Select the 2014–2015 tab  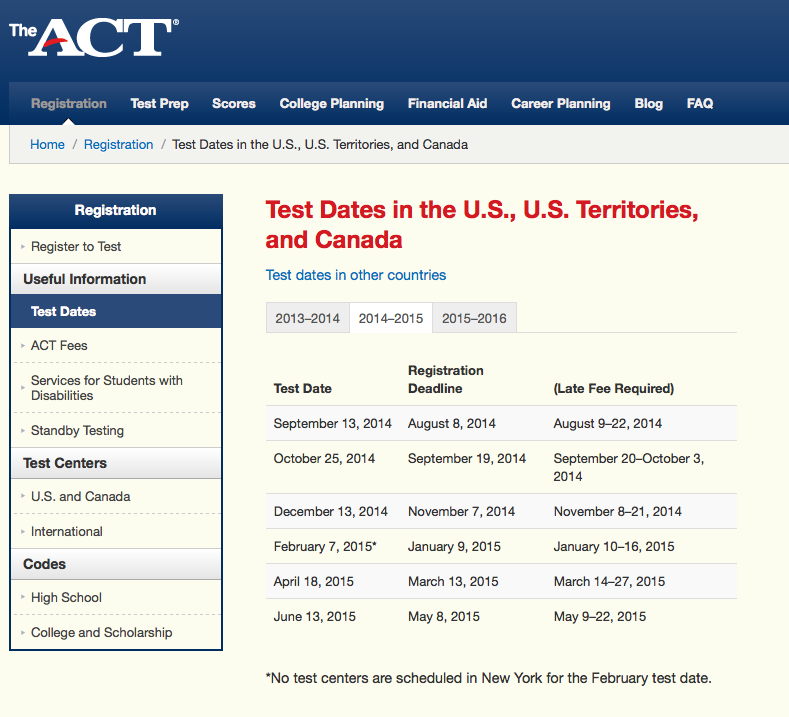coord(391,318)
